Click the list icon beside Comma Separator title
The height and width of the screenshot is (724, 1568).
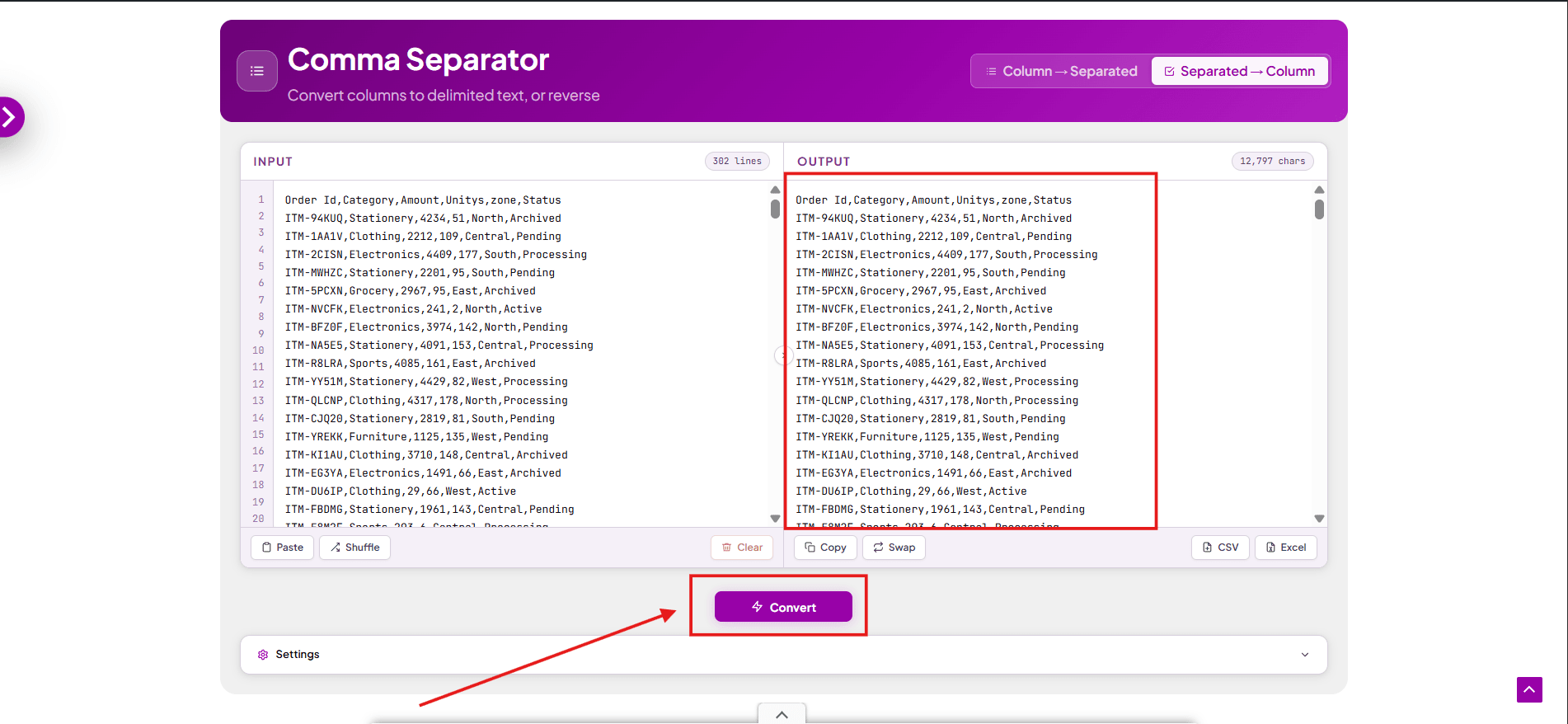(x=256, y=71)
